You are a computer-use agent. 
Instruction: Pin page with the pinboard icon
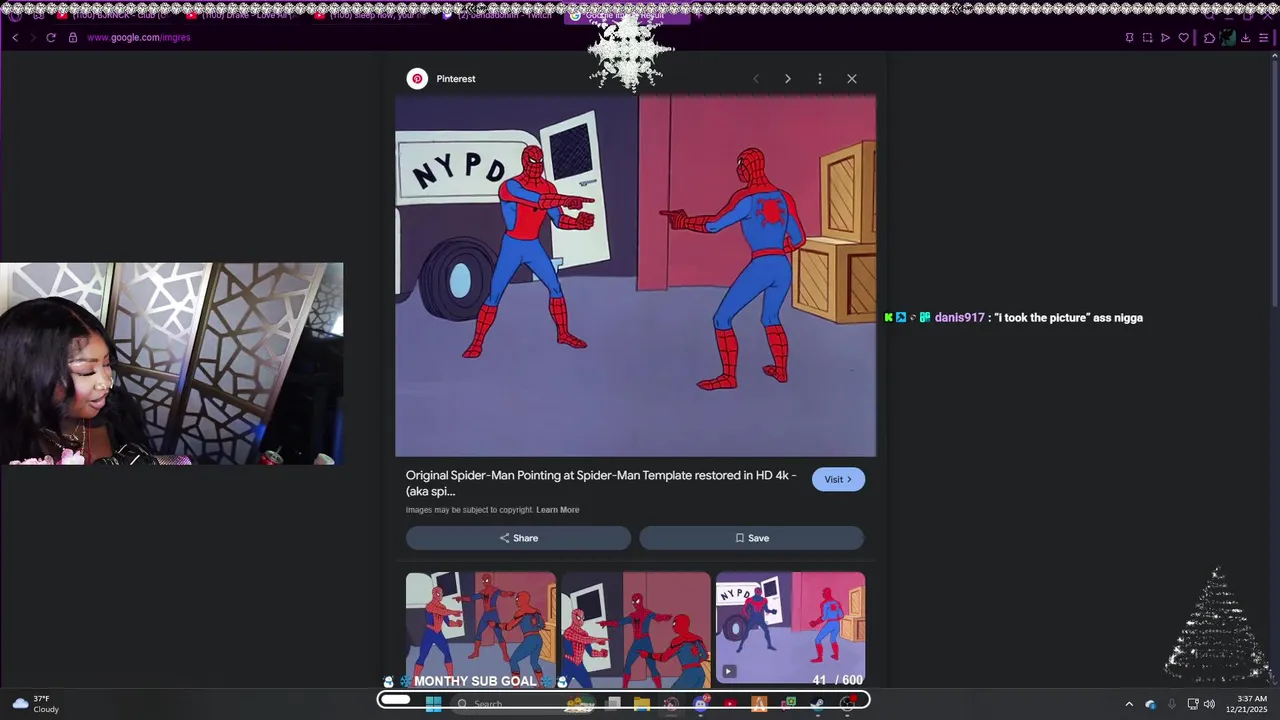(1130, 38)
